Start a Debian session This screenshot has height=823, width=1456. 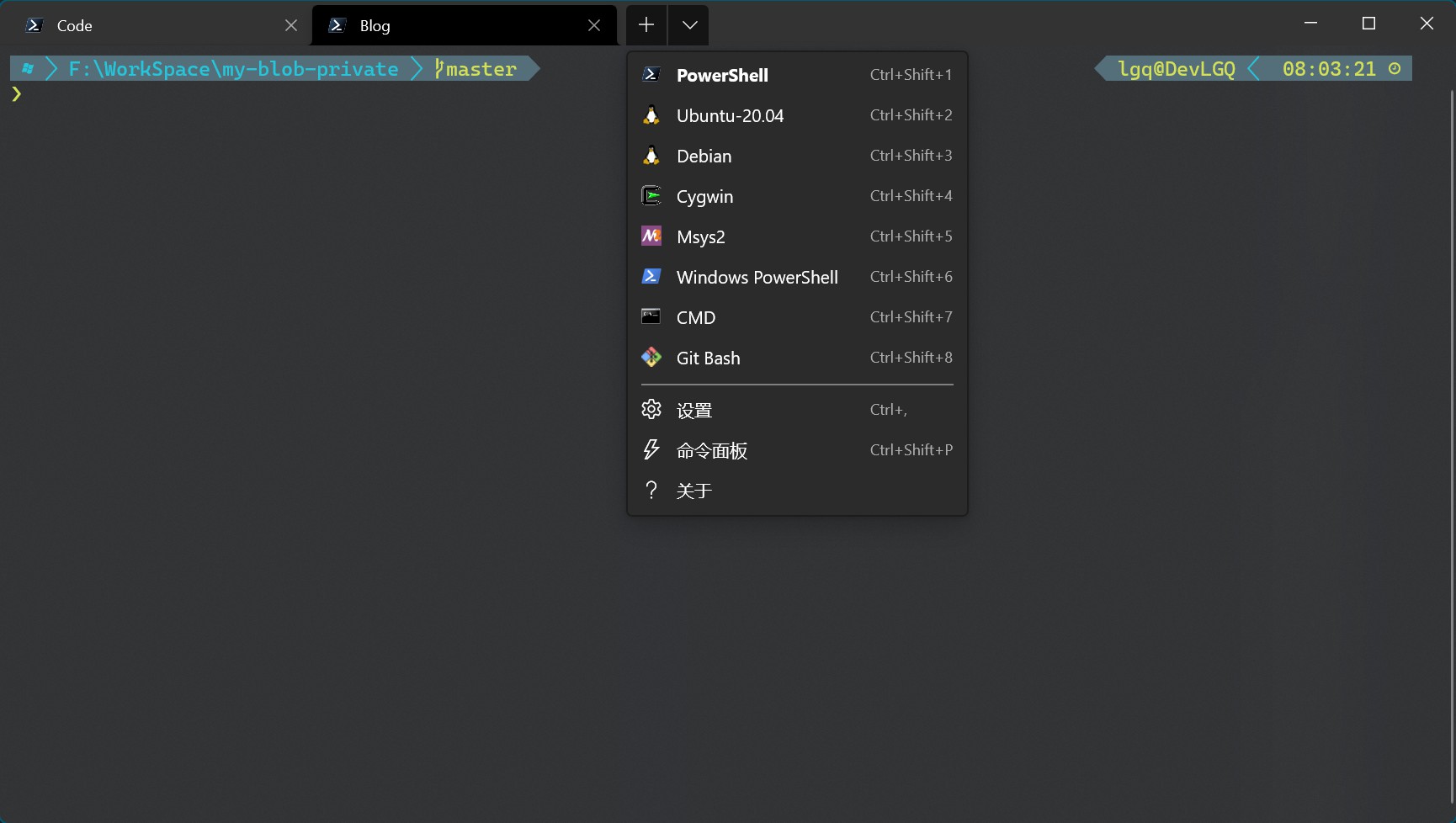coord(797,156)
